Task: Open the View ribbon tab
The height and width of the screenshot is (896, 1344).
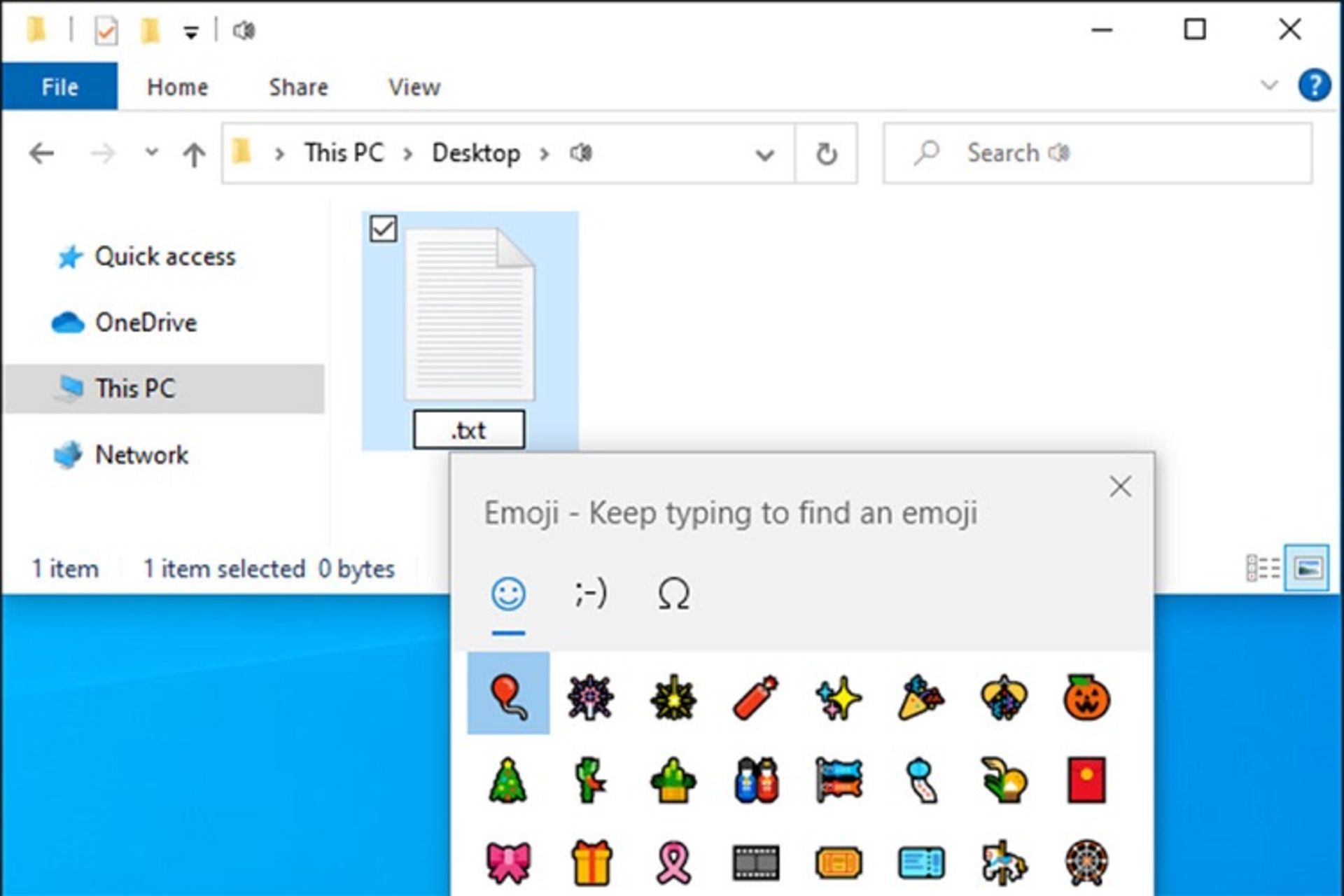Action: pyautogui.click(x=414, y=87)
